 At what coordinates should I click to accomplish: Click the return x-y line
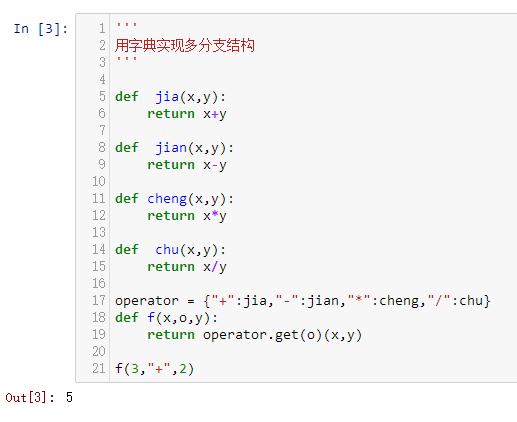point(187,165)
